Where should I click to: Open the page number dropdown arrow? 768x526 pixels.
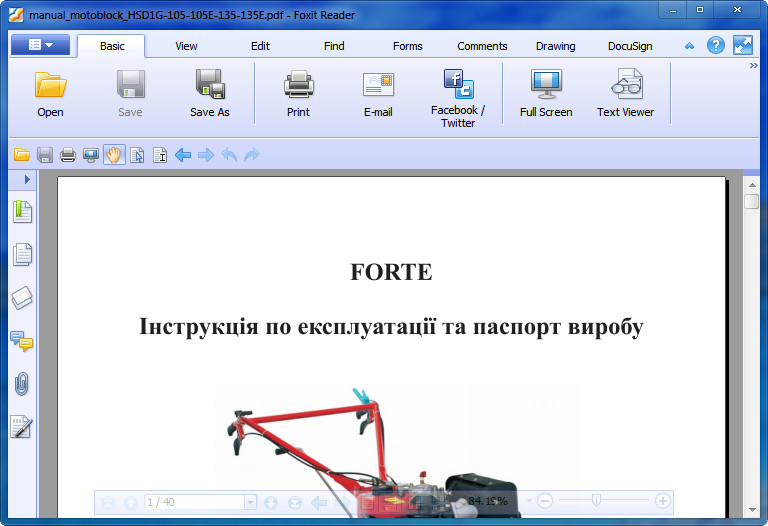pos(250,502)
